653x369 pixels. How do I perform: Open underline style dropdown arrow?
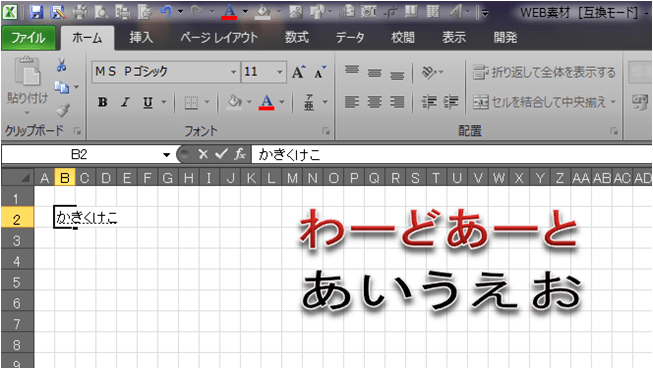[164, 102]
